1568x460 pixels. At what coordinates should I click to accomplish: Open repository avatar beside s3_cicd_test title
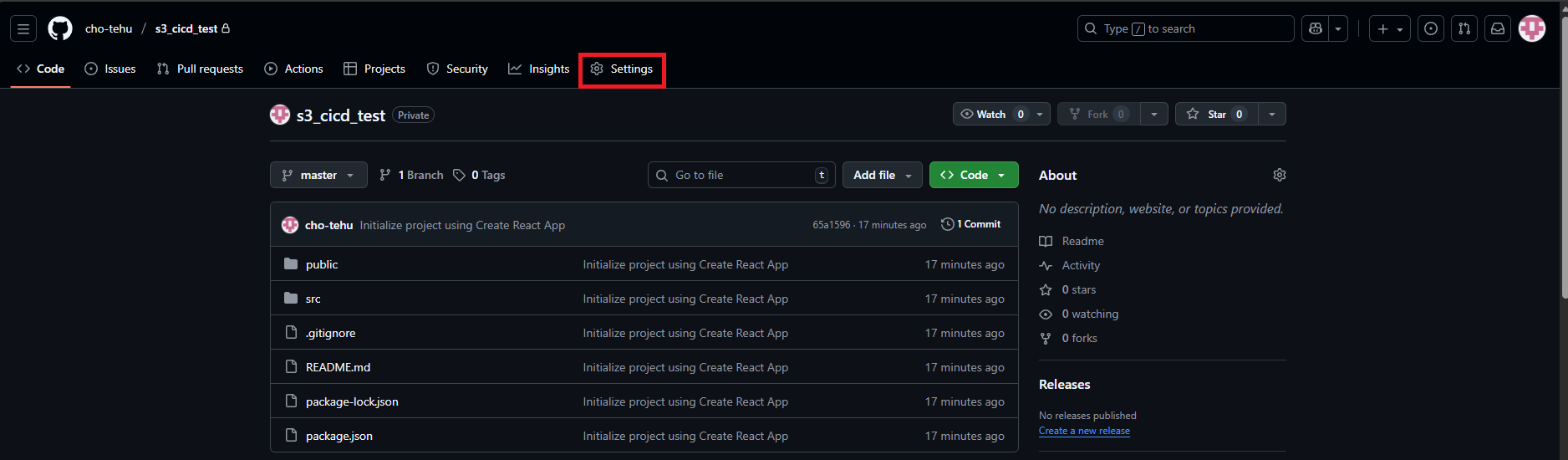pyautogui.click(x=280, y=115)
